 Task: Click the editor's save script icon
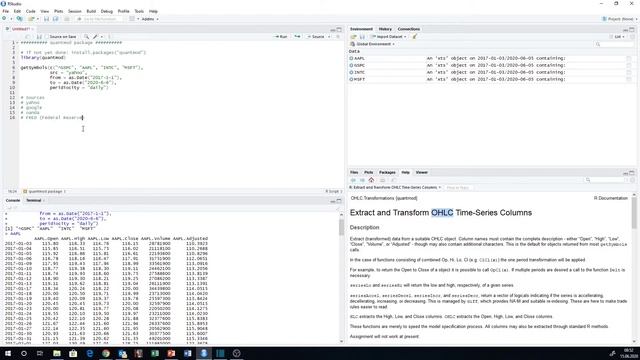pyautogui.click(x=39, y=37)
